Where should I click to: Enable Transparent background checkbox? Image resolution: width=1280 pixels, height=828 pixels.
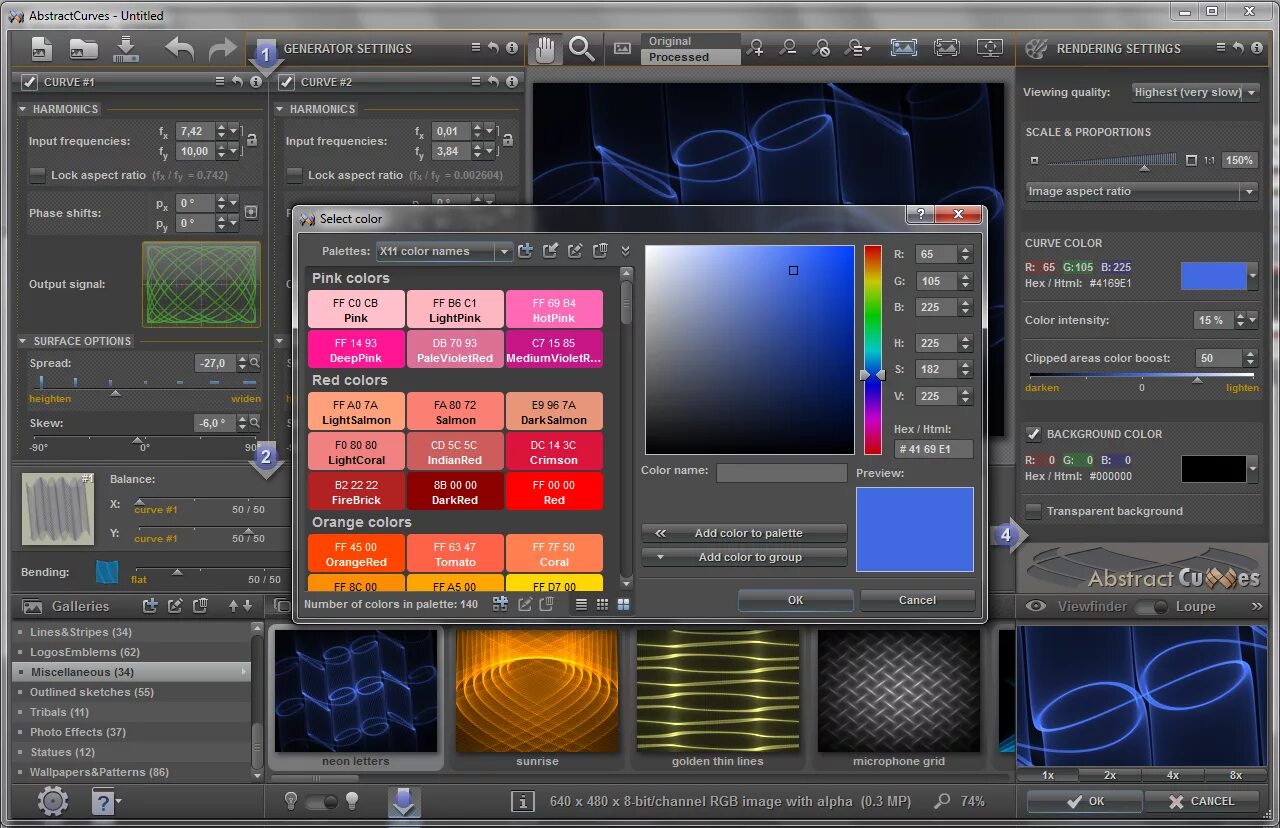[x=1034, y=511]
